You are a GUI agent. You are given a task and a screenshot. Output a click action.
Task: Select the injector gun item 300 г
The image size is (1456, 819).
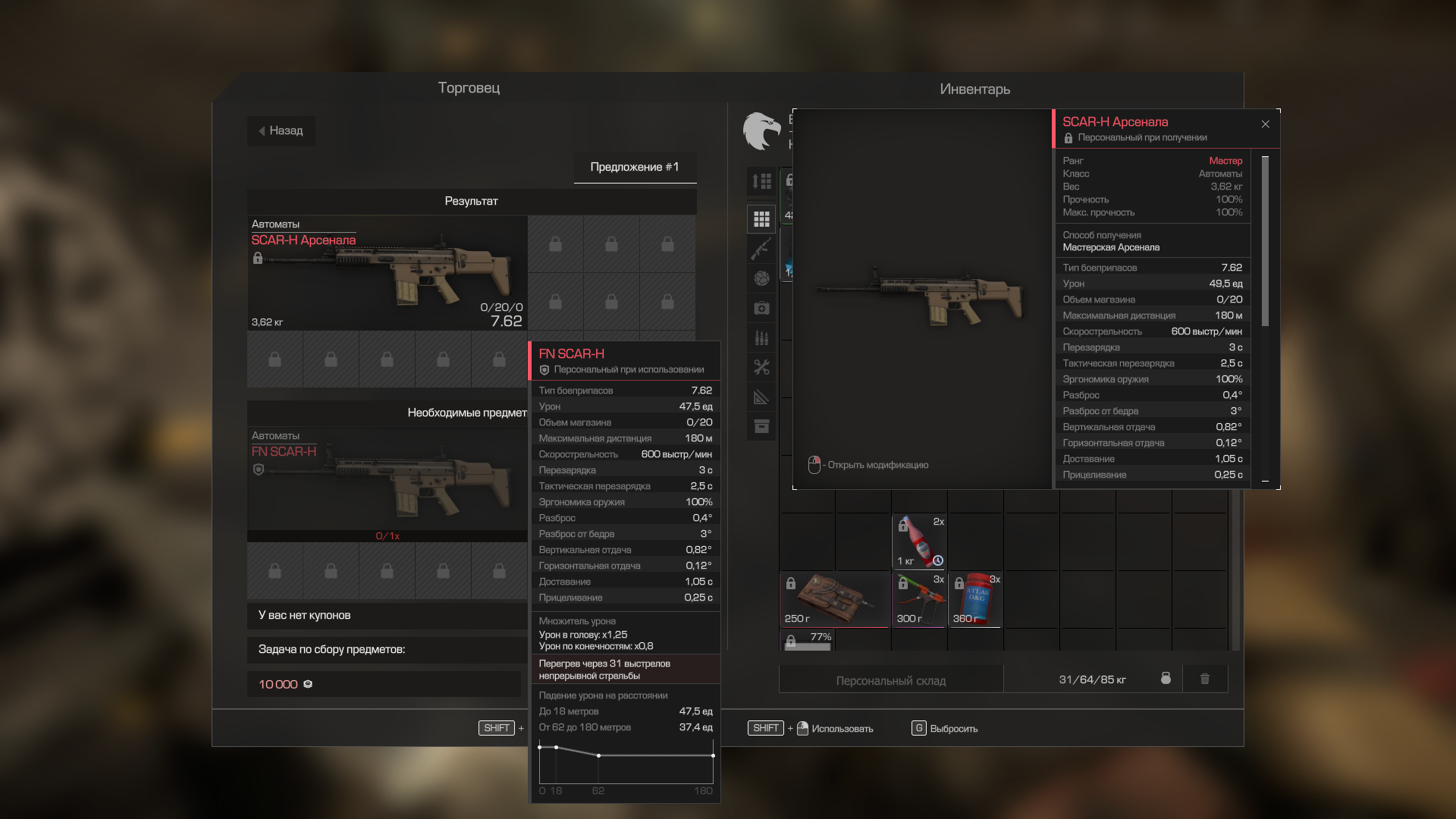coord(919,599)
